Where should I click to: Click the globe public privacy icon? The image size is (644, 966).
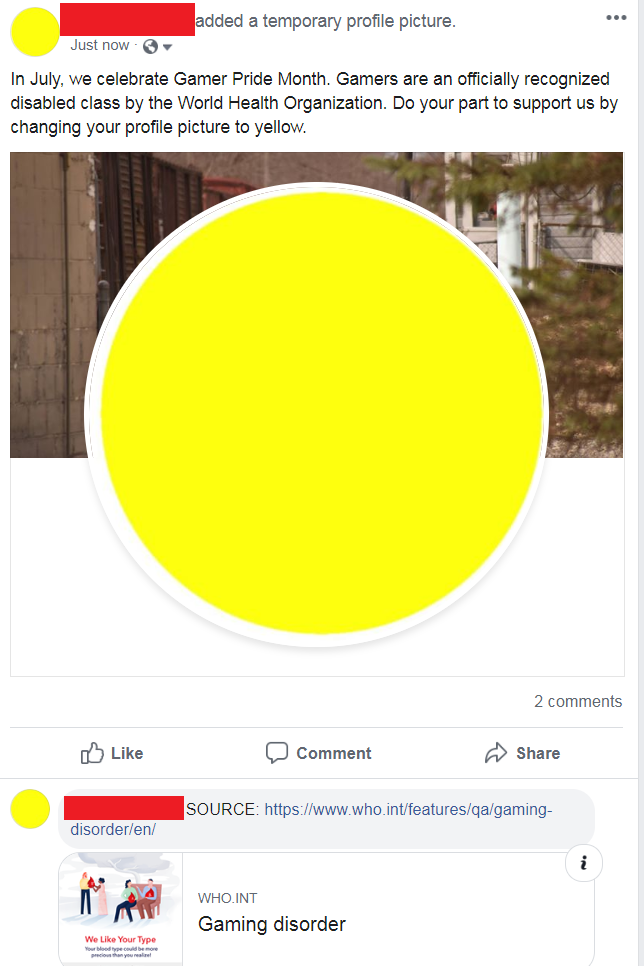pyautogui.click(x=150, y=46)
